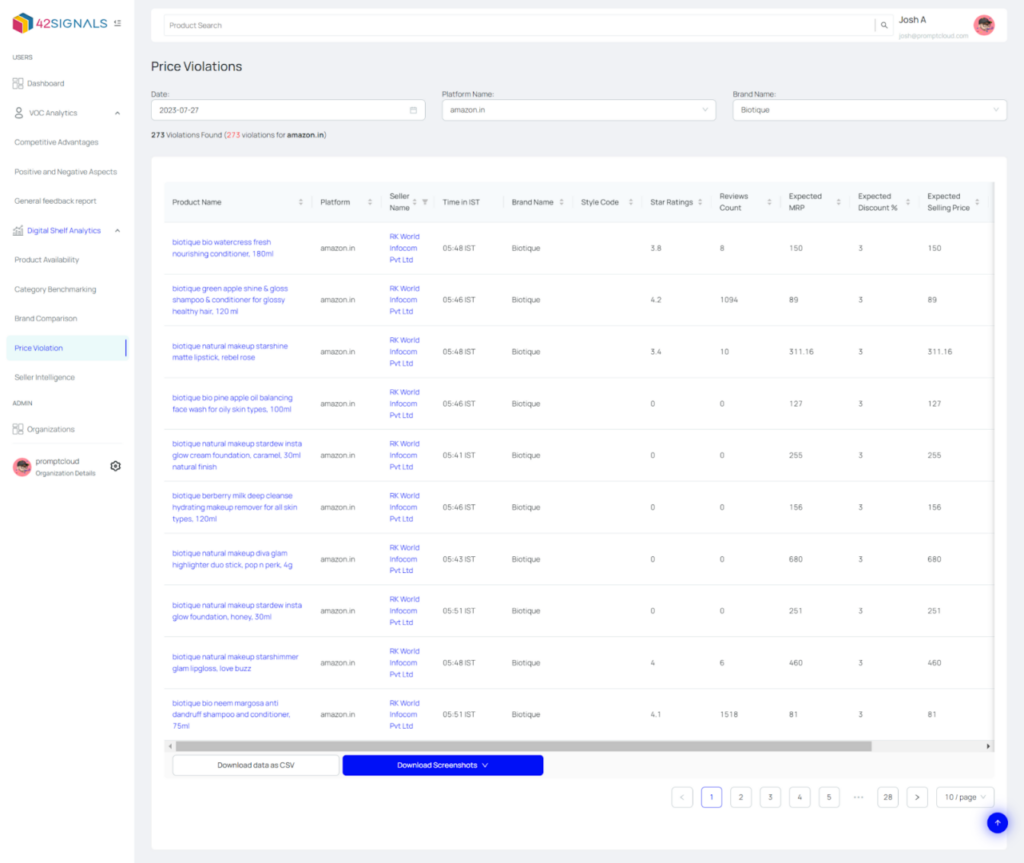
Task: Open the green apple shine & gloss shampoo link
Action: click(x=230, y=300)
